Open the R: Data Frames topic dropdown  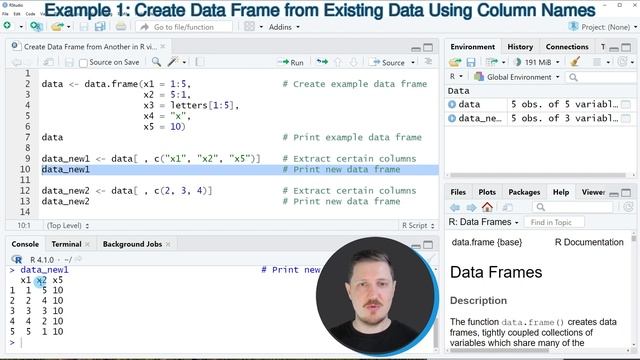pos(483,222)
